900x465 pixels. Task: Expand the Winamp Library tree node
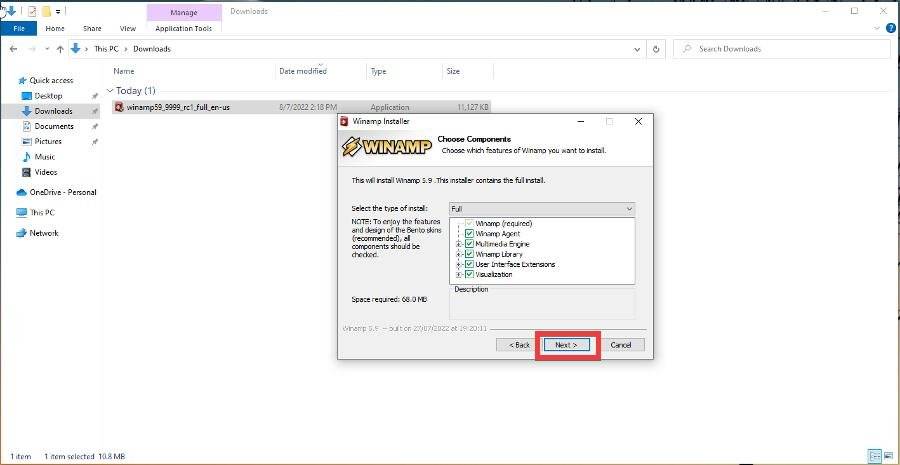click(459, 254)
